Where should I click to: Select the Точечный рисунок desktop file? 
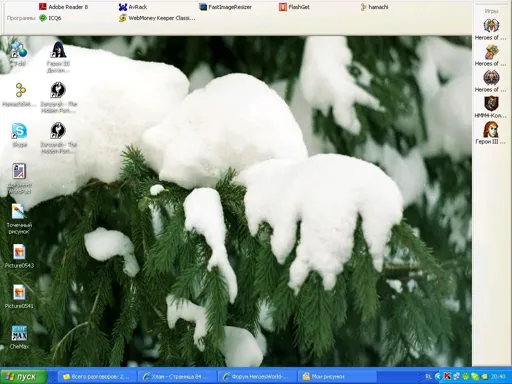click(x=19, y=219)
